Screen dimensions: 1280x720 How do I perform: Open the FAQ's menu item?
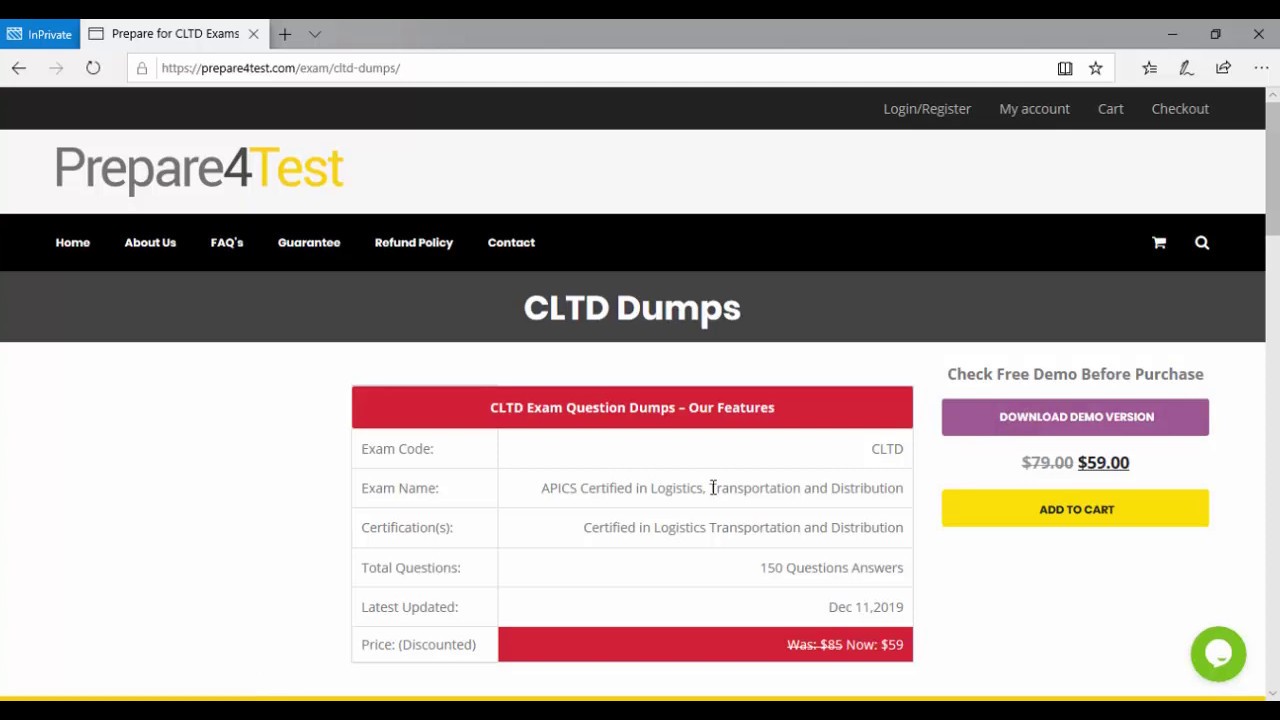pos(227,243)
